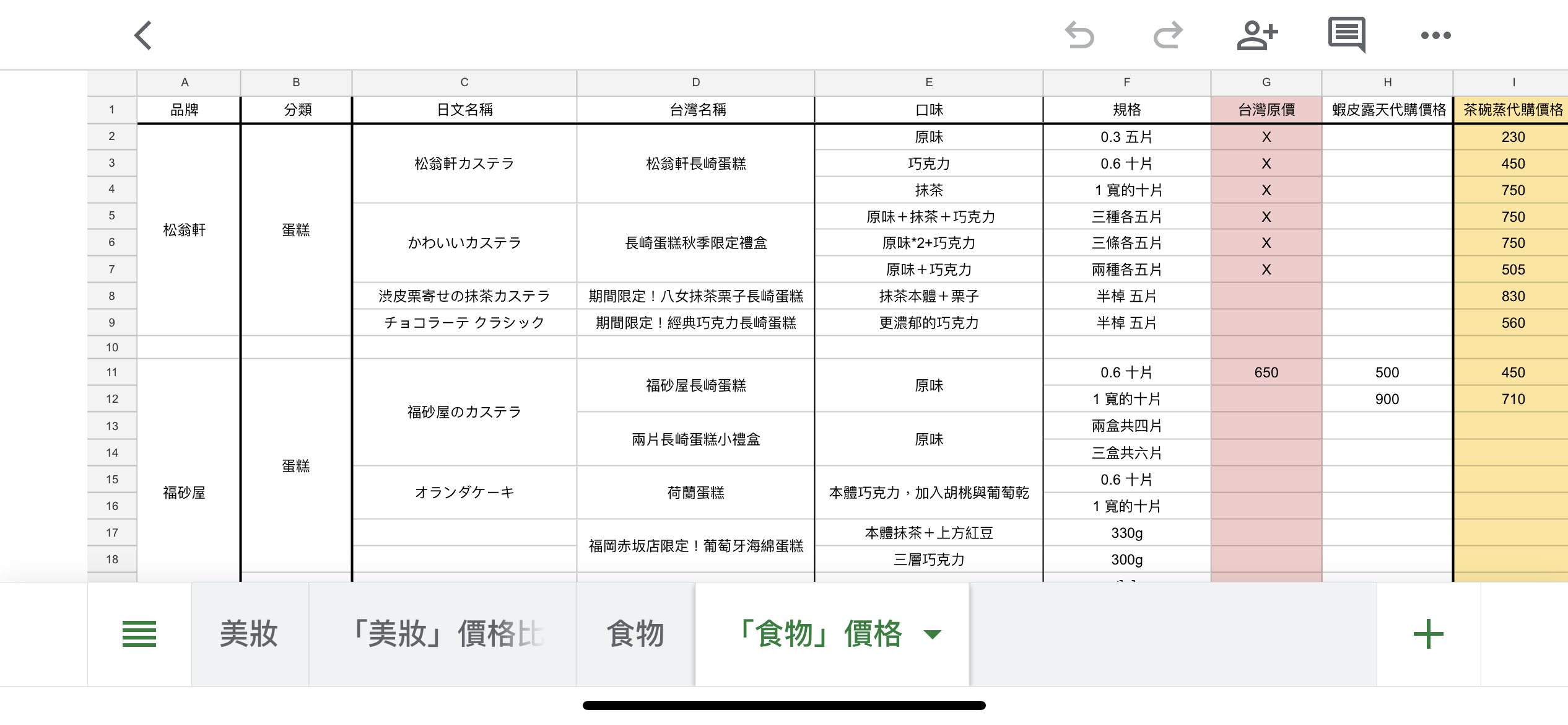Select the 福砂屋のカステラ cell

(x=464, y=412)
